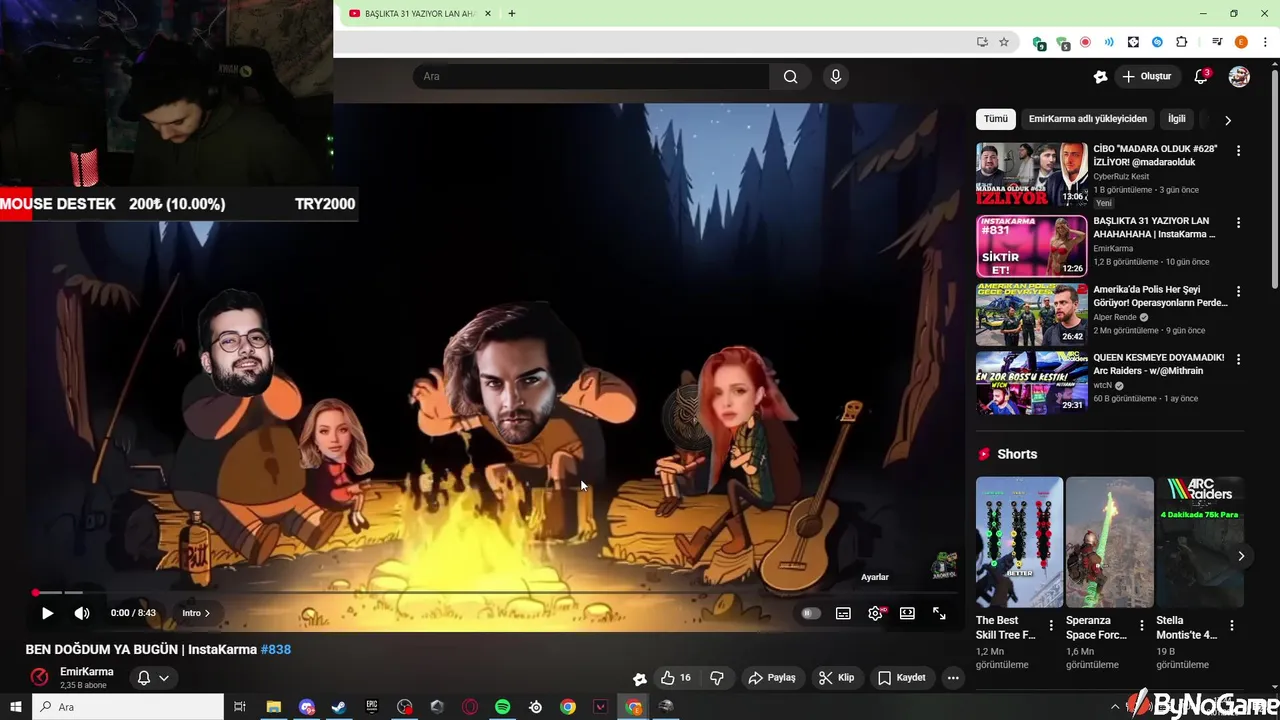Screen dimensions: 1280x720
Task: Open Windows Start menu
Action: [x=15, y=707]
